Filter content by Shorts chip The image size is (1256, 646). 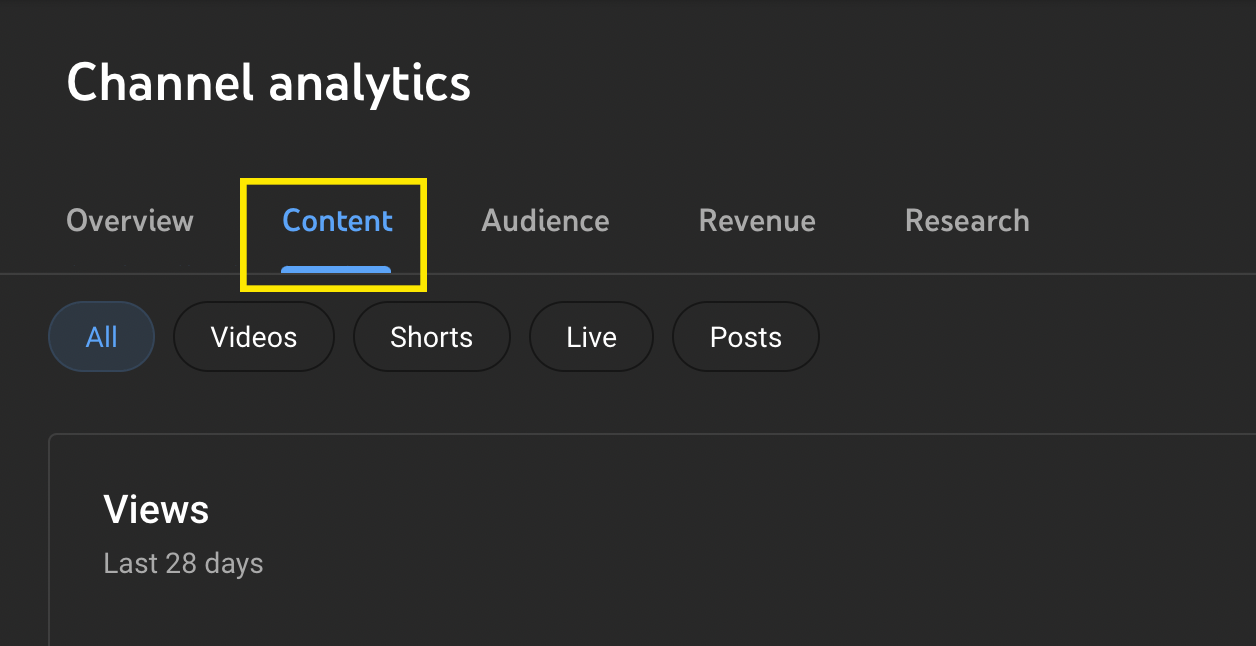(431, 337)
